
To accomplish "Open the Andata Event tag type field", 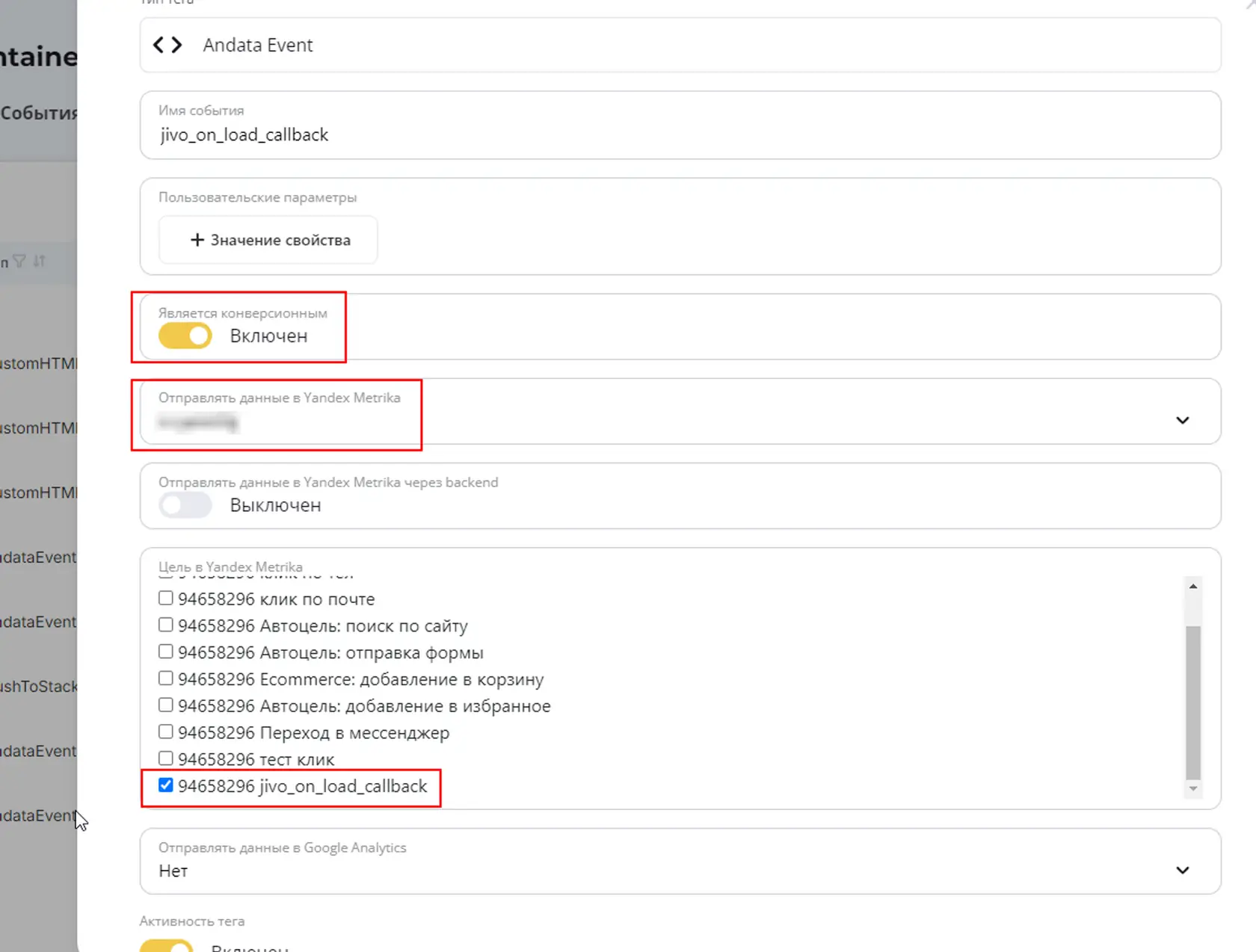I will [x=680, y=45].
